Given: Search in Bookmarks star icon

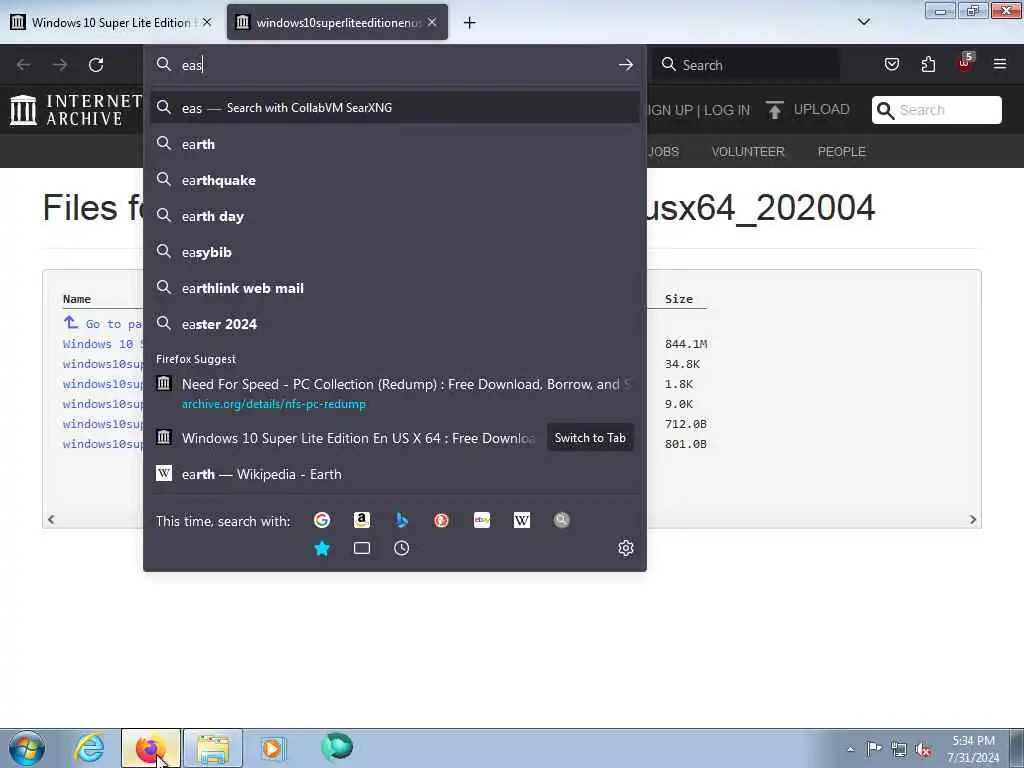Looking at the screenshot, I should coord(321,549).
